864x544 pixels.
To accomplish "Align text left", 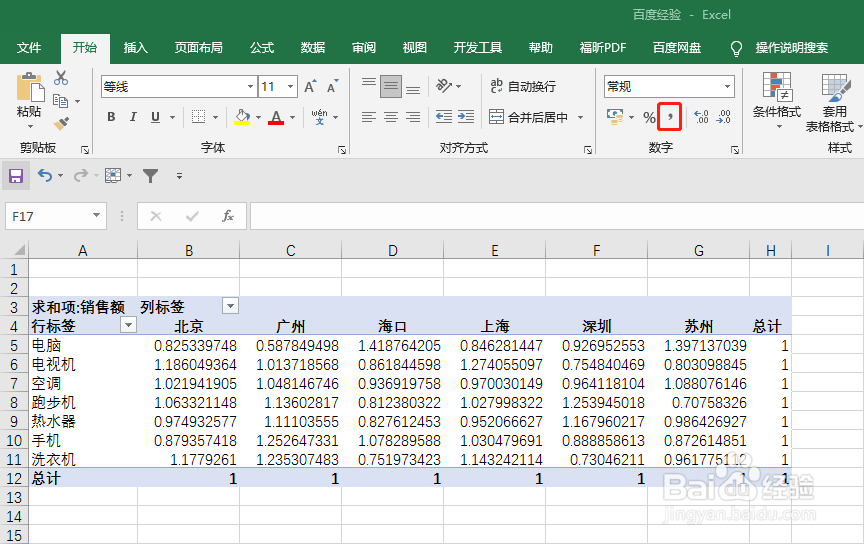I will pos(369,117).
